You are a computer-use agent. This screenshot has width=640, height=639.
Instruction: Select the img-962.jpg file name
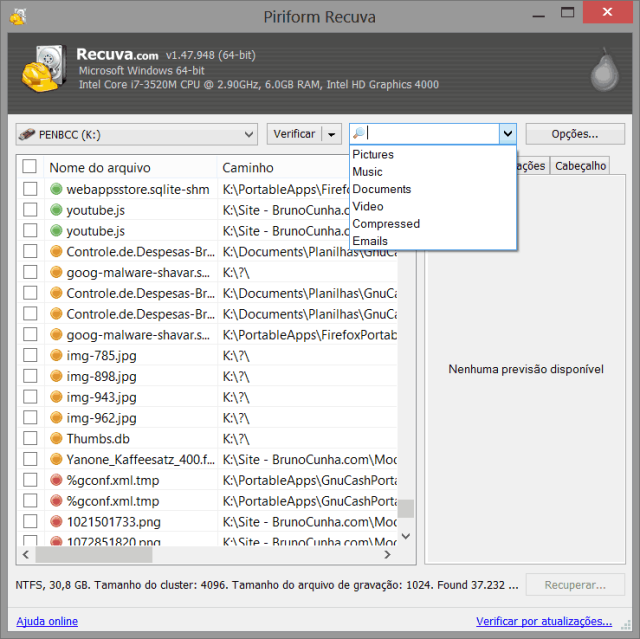(102, 418)
